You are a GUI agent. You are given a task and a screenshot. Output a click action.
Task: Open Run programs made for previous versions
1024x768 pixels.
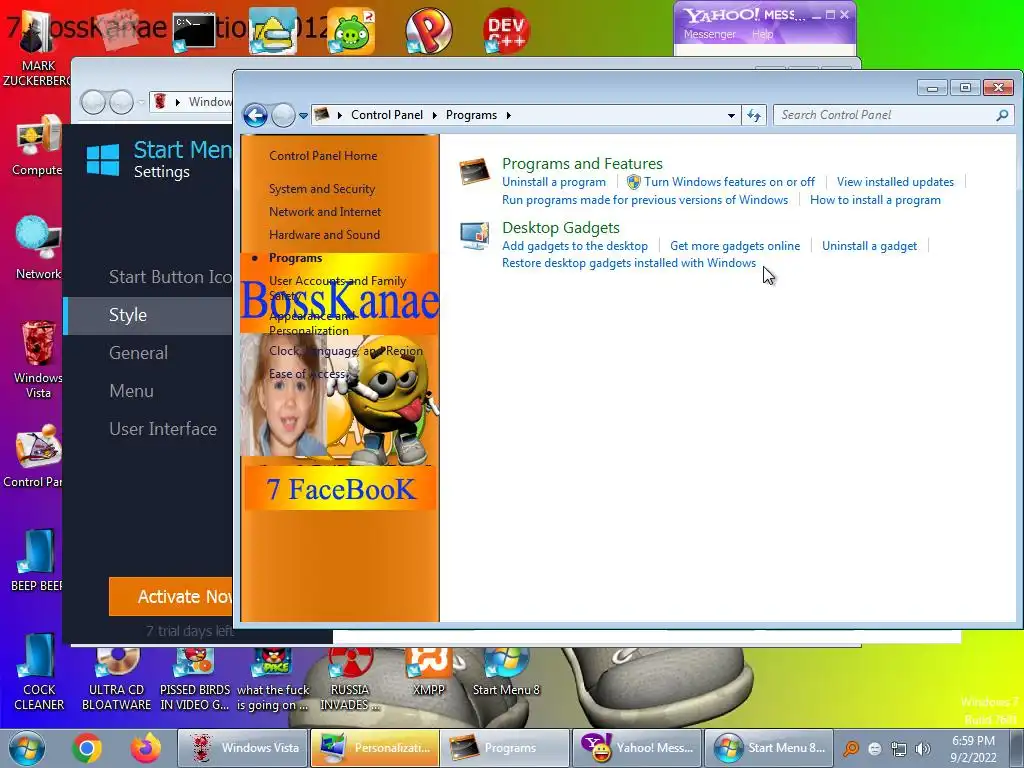pos(645,200)
